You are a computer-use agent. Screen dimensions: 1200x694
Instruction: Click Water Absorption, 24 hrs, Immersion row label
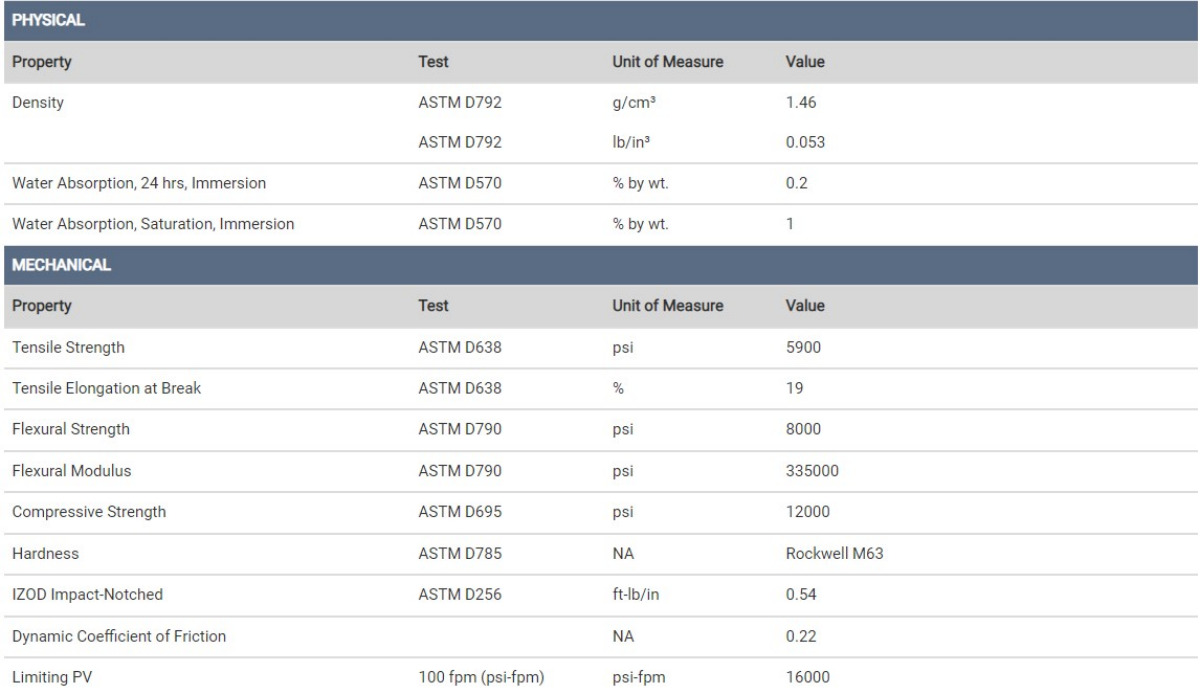pos(123,183)
